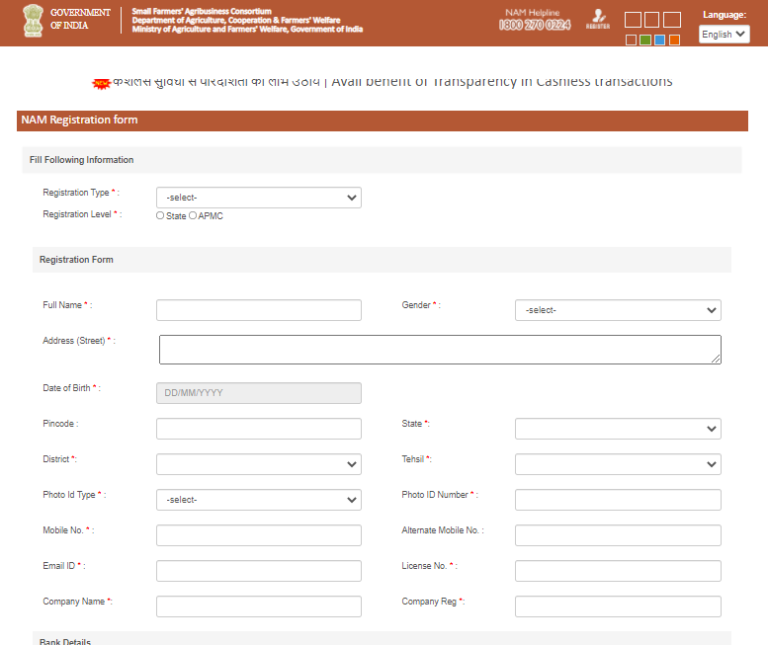
Task: Open the Registration Type dropdown
Action: pyautogui.click(x=259, y=197)
